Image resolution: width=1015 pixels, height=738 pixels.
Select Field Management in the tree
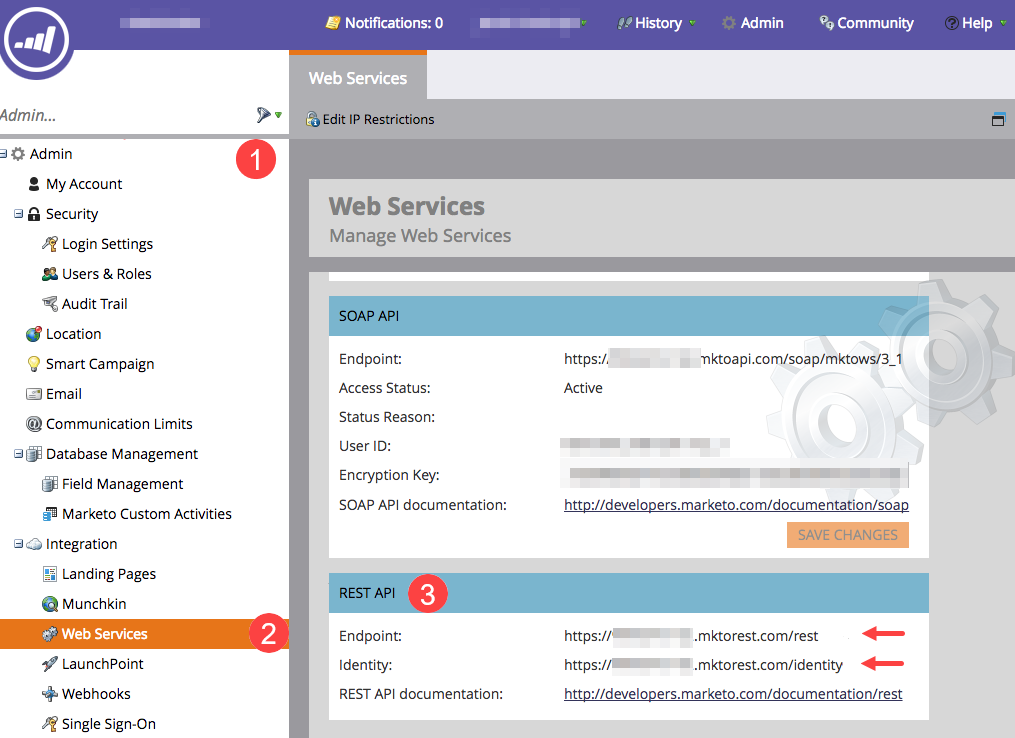point(122,484)
